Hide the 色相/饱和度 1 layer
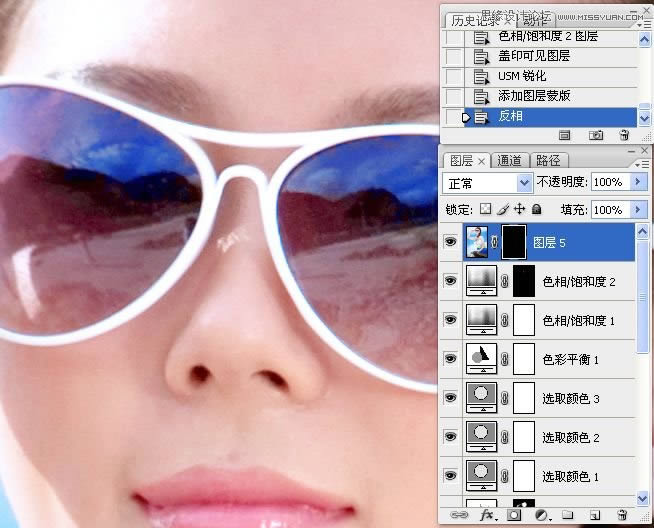654x528 pixels. 450,319
